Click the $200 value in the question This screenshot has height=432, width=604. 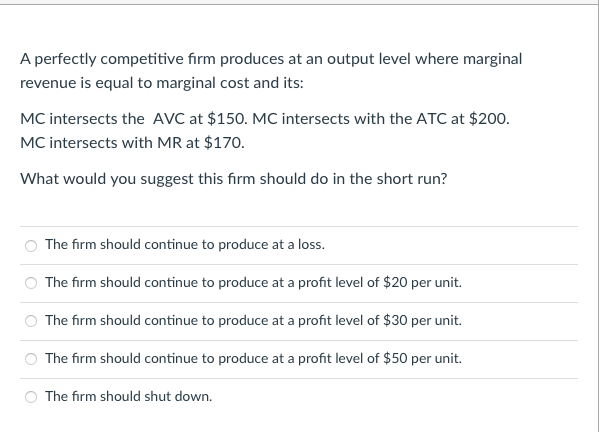[489, 119]
